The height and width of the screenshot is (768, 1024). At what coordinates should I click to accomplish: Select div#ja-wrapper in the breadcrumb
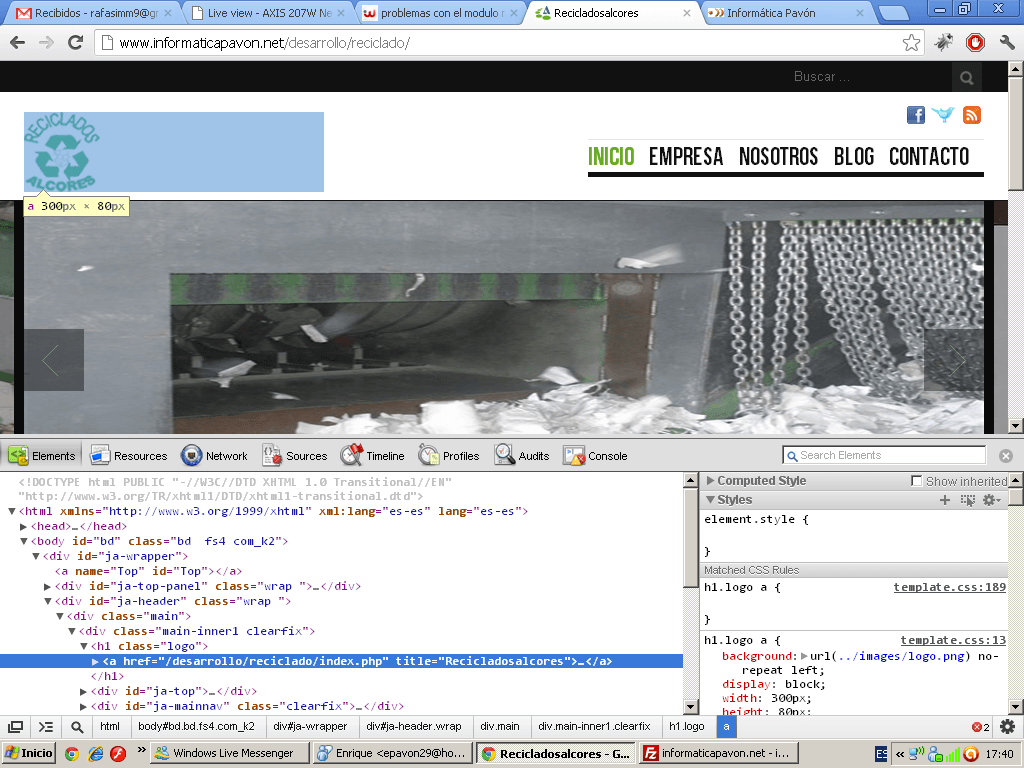[x=310, y=726]
